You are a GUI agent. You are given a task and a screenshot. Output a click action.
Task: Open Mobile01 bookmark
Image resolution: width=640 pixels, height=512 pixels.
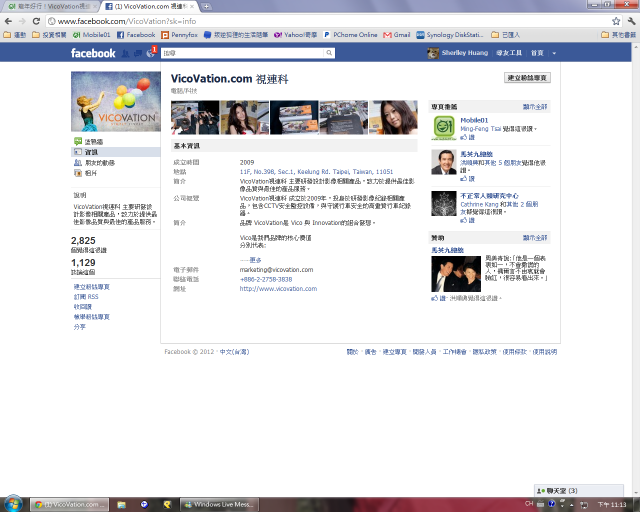click(x=92, y=35)
